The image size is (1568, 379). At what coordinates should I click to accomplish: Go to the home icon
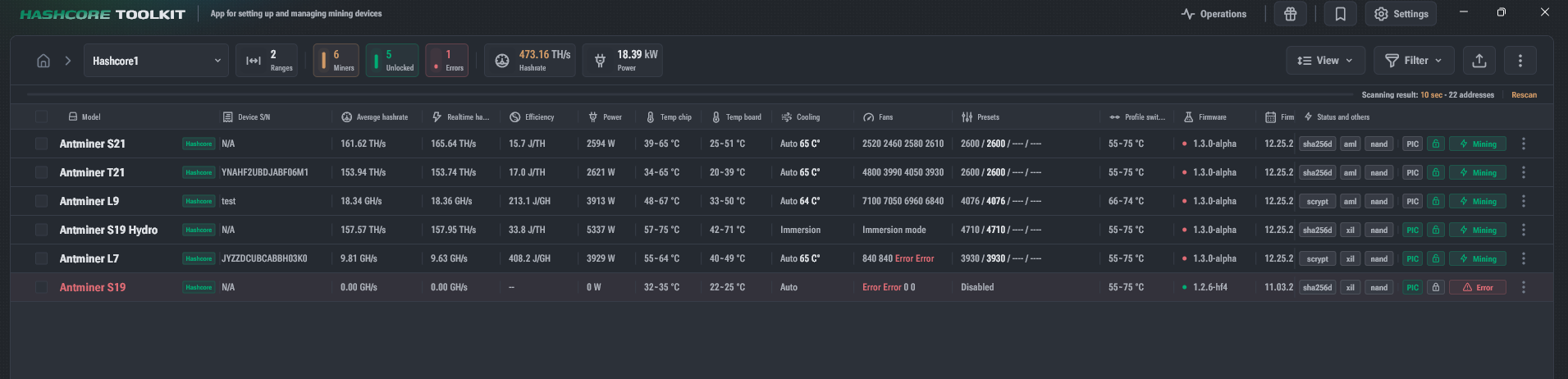point(43,61)
